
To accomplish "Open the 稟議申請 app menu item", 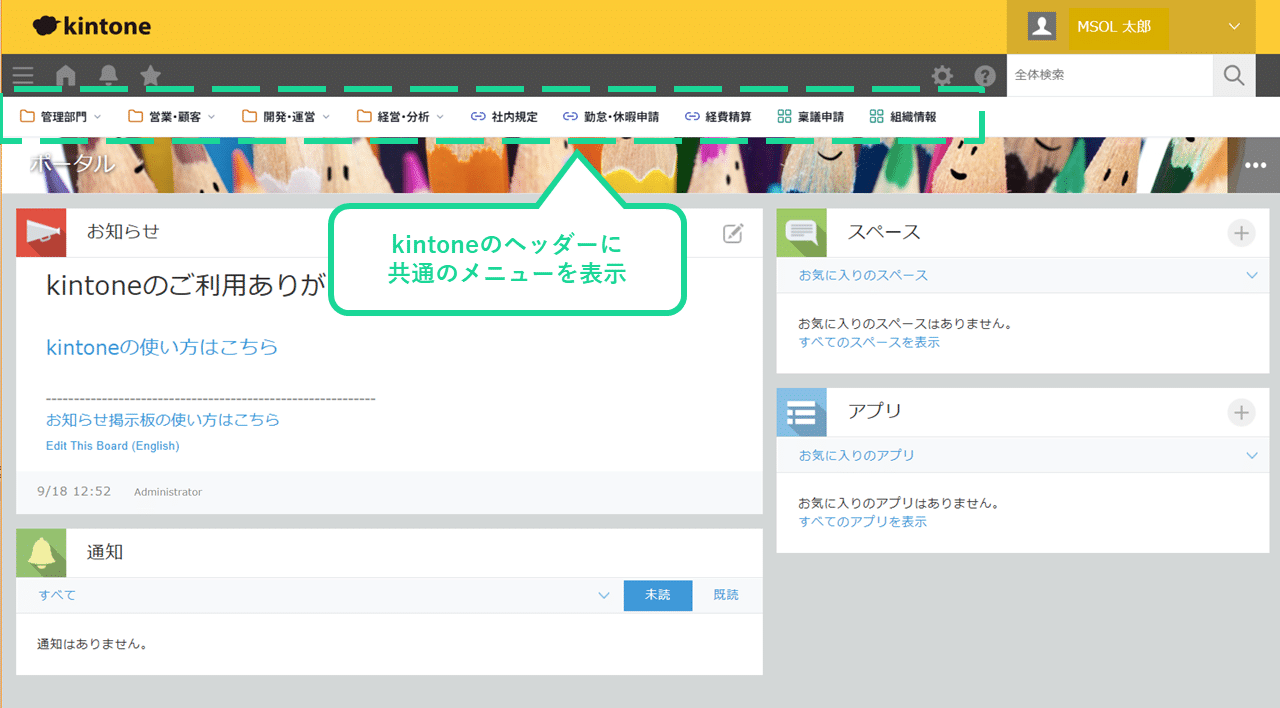I will (x=811, y=117).
